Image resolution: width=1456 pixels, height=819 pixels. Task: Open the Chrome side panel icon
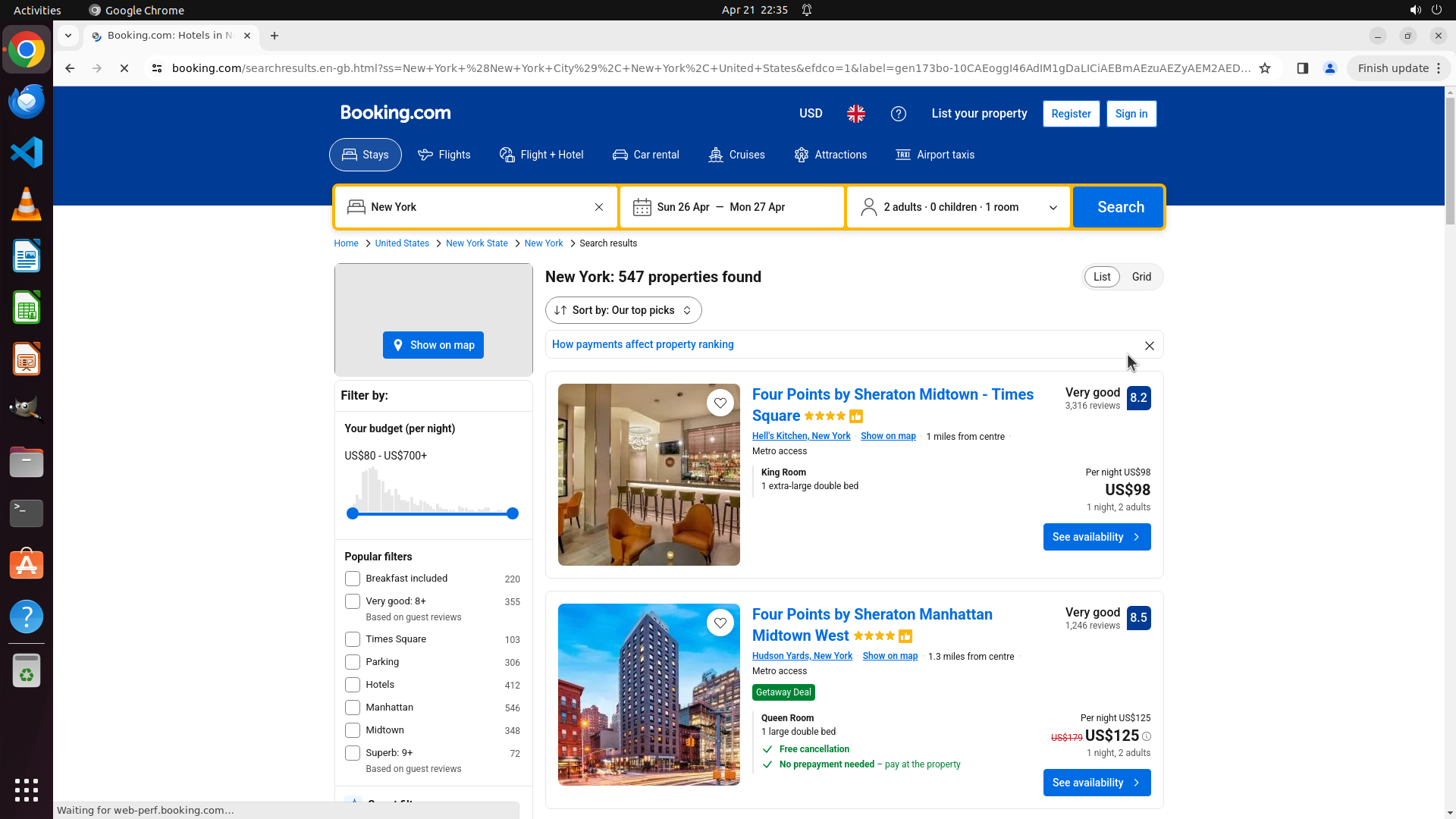[x=1302, y=68]
